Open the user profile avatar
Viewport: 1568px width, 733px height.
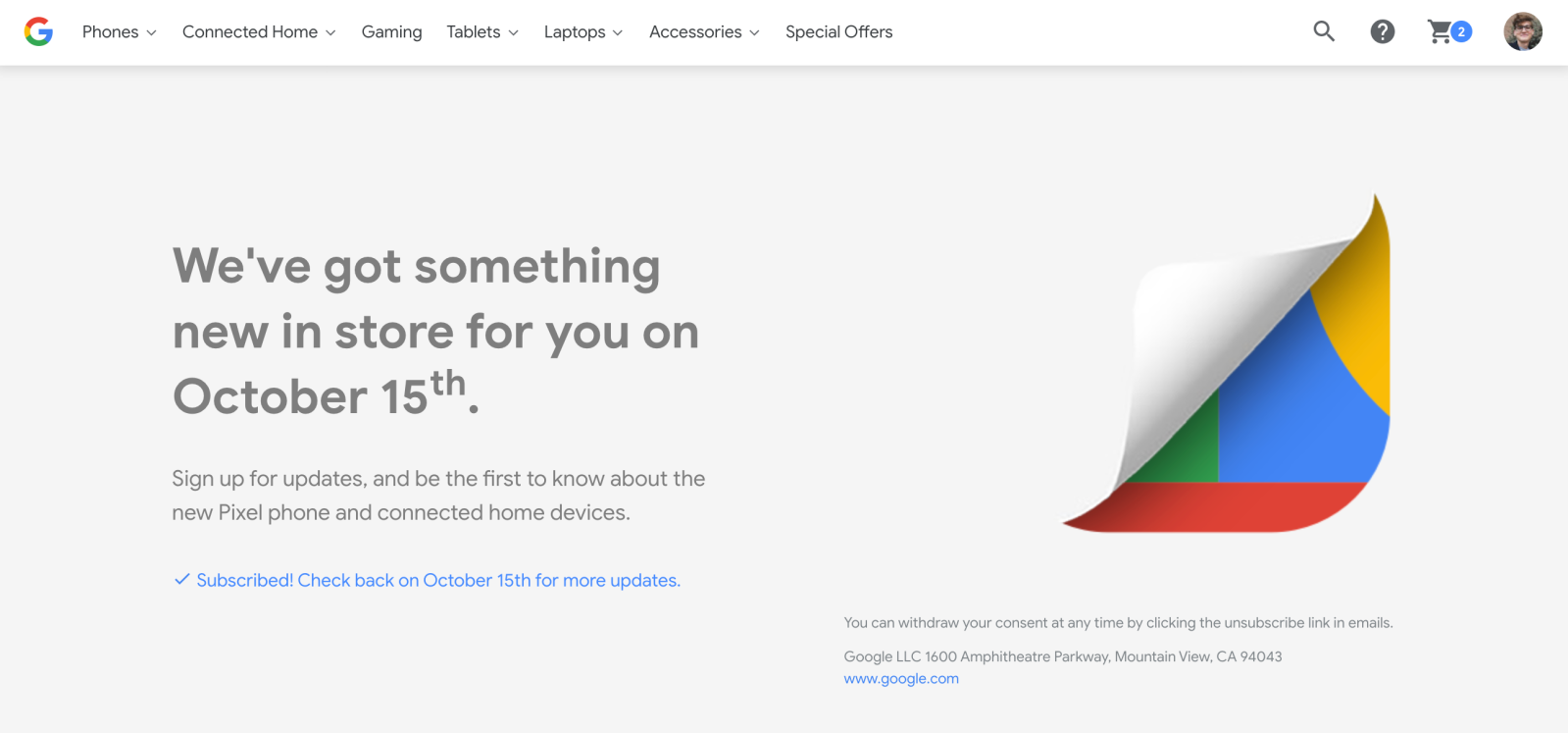(x=1522, y=31)
